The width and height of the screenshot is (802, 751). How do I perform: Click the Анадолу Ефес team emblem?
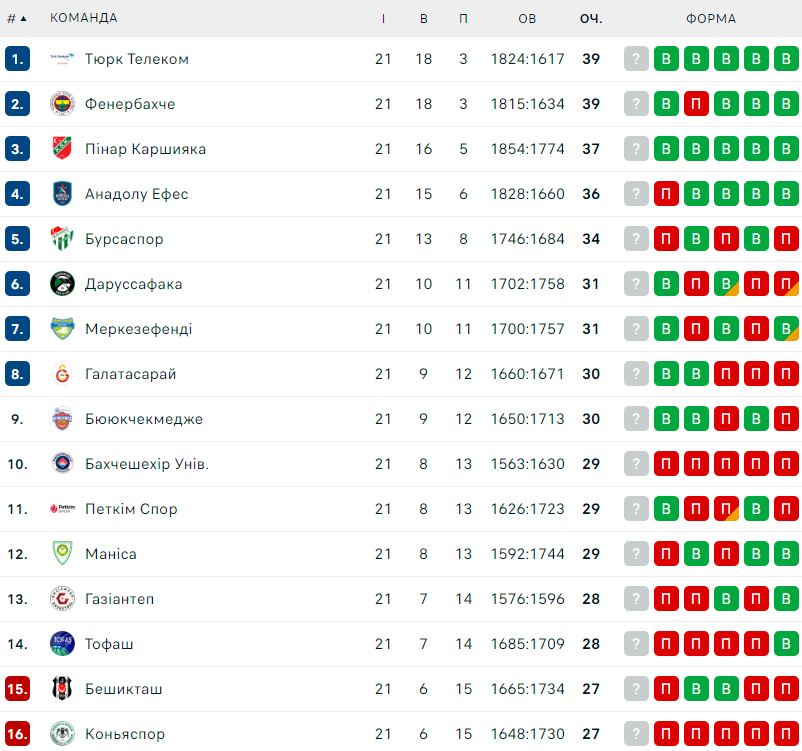(62, 194)
